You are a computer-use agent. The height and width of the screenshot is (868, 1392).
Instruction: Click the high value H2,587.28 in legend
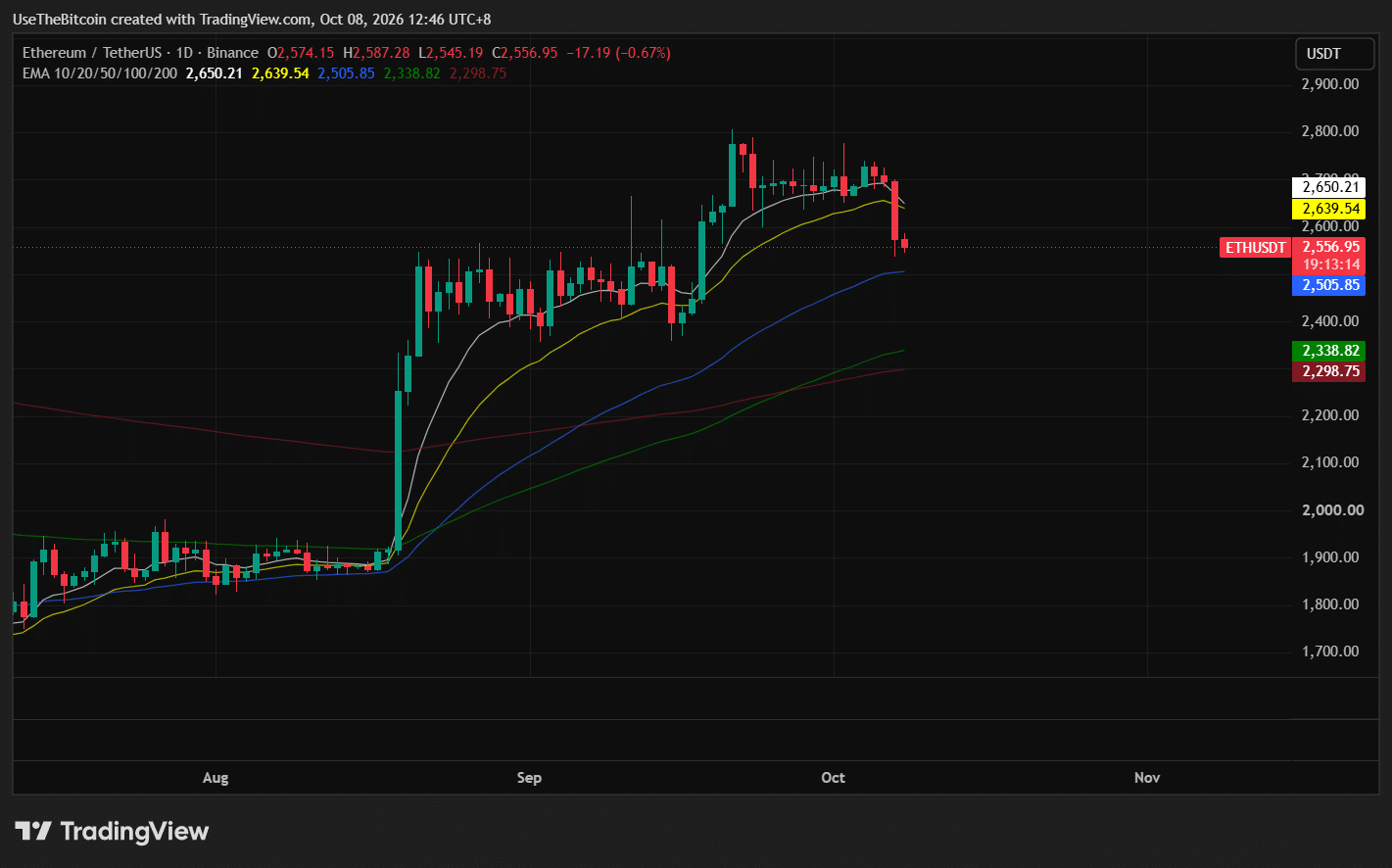pyautogui.click(x=376, y=53)
